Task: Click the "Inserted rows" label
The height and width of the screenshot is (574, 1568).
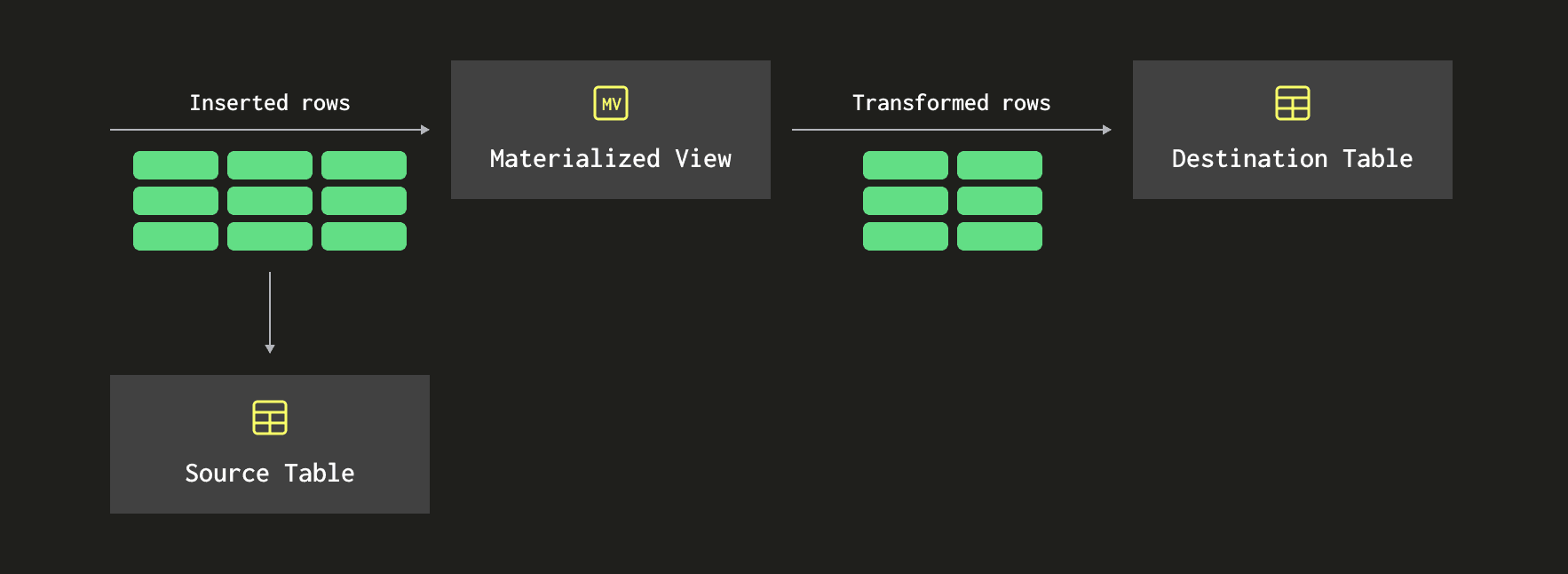Action: [270, 103]
